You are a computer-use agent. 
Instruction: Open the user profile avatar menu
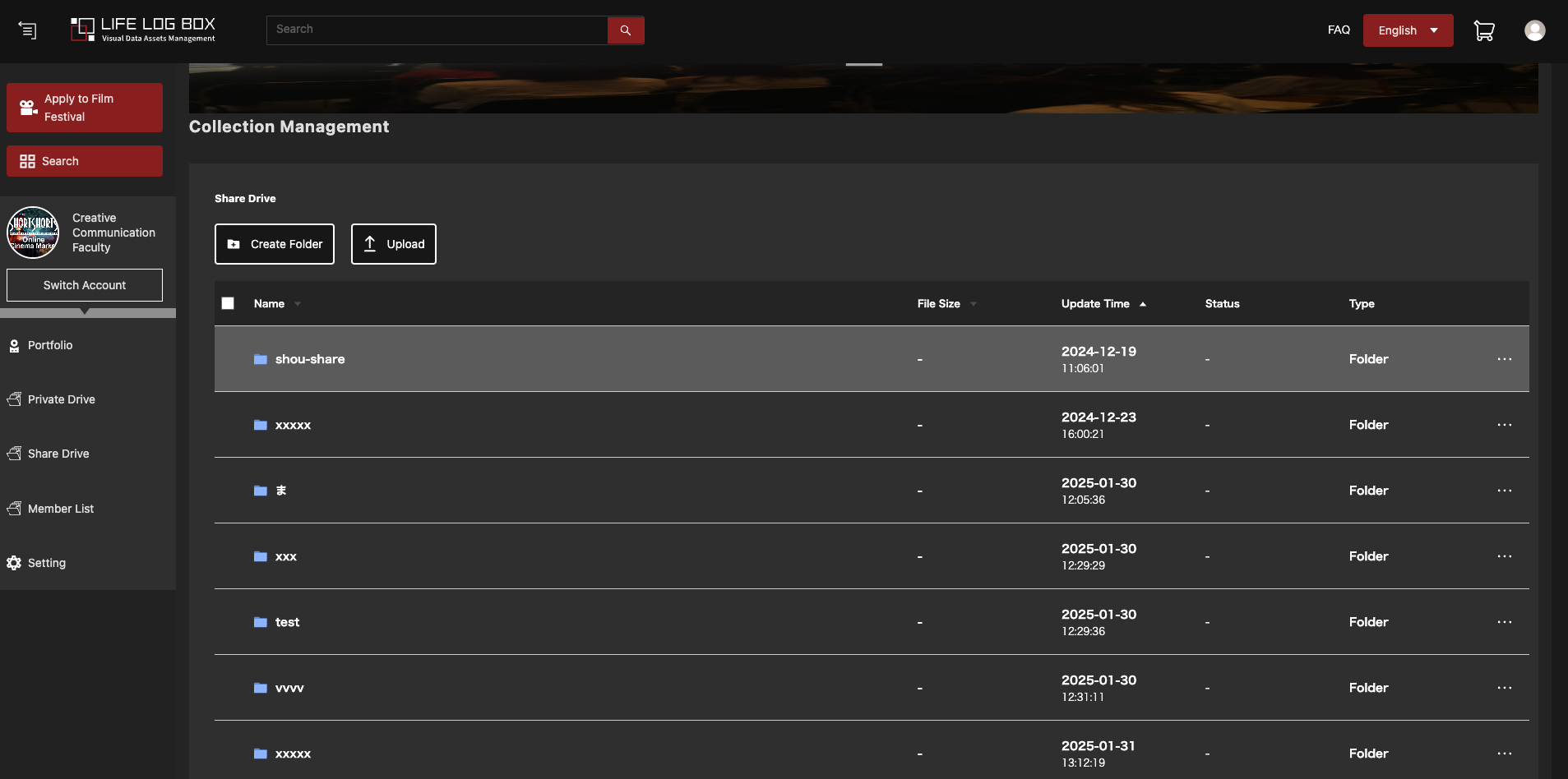click(1534, 30)
